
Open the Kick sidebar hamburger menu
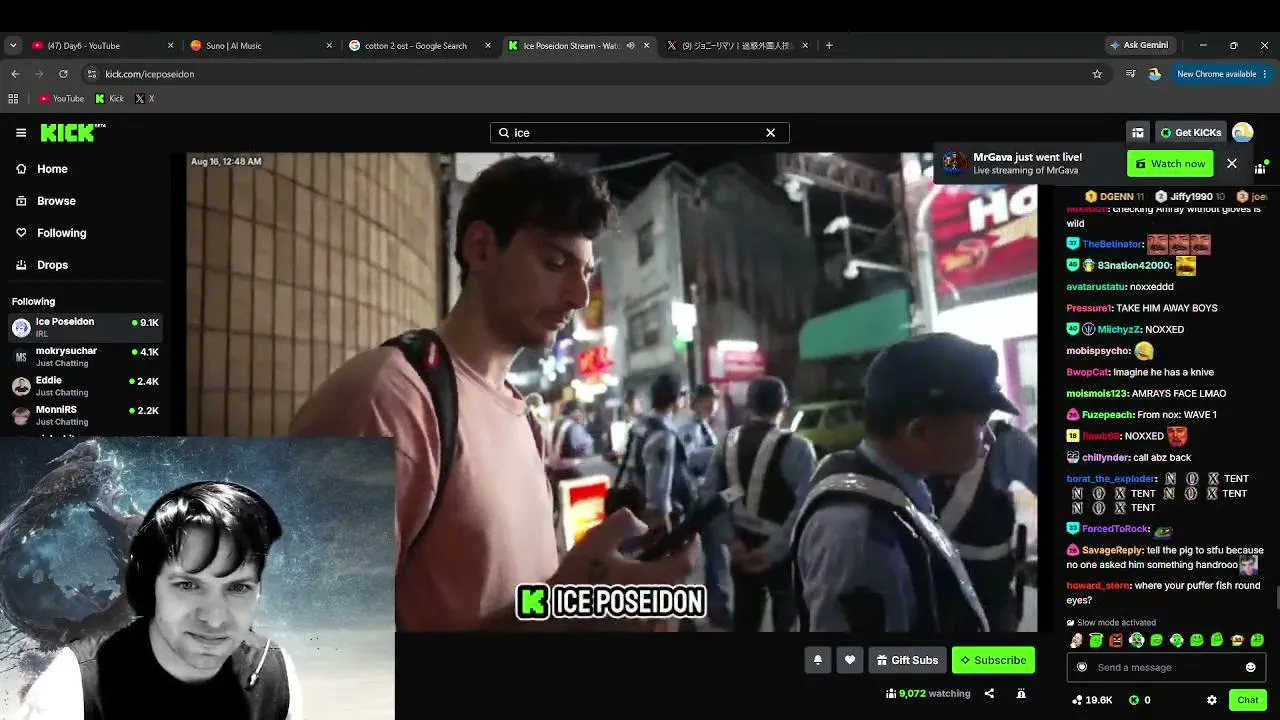click(21, 132)
